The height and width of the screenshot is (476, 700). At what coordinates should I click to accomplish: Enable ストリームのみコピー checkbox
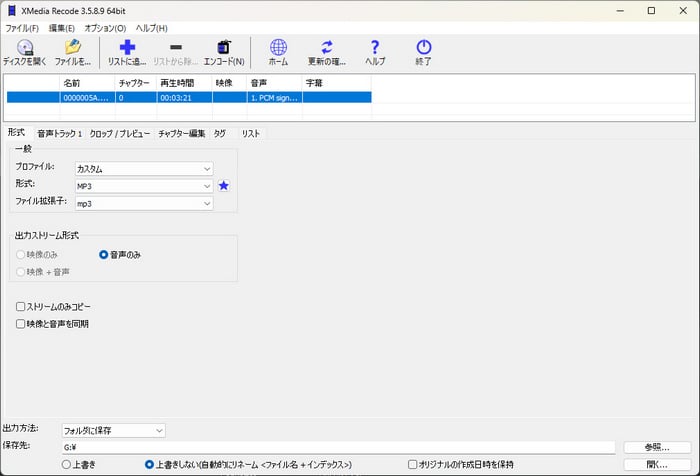click(21, 307)
